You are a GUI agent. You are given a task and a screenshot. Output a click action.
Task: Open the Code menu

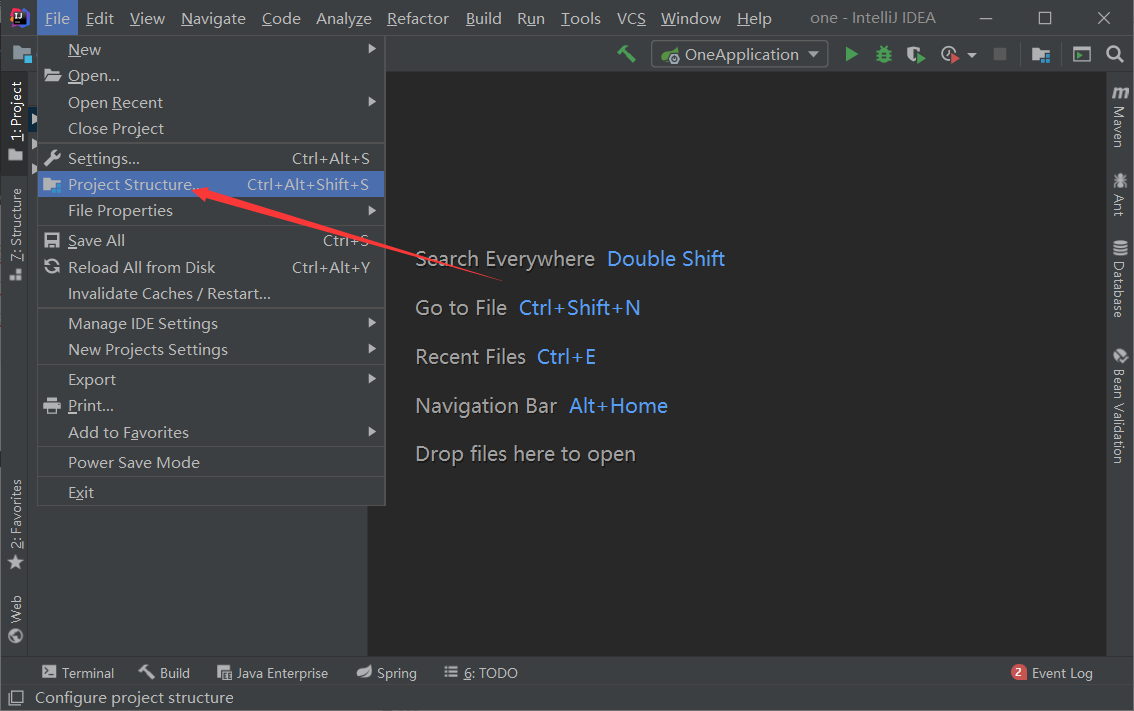point(281,18)
